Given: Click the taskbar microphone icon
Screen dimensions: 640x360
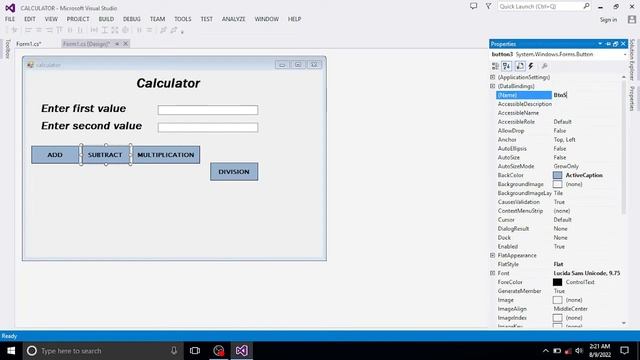Looking at the screenshot, I should click(x=174, y=351).
